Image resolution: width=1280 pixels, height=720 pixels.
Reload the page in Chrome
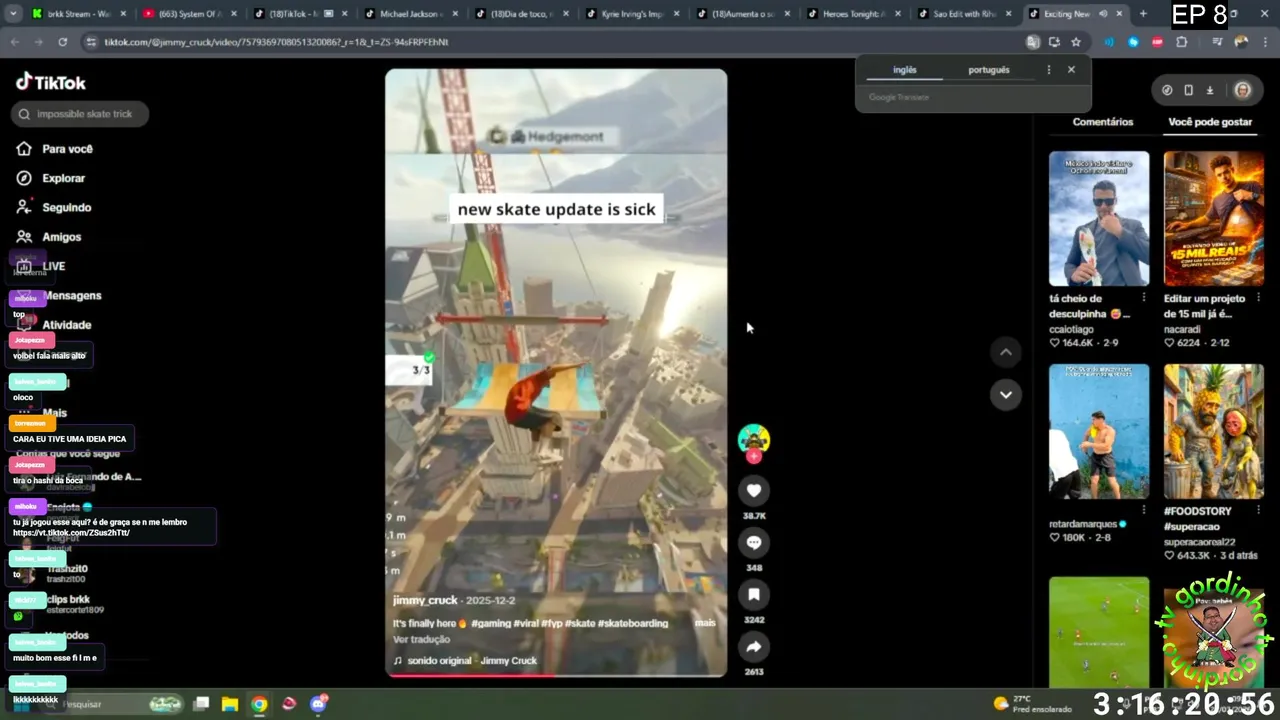[x=62, y=42]
